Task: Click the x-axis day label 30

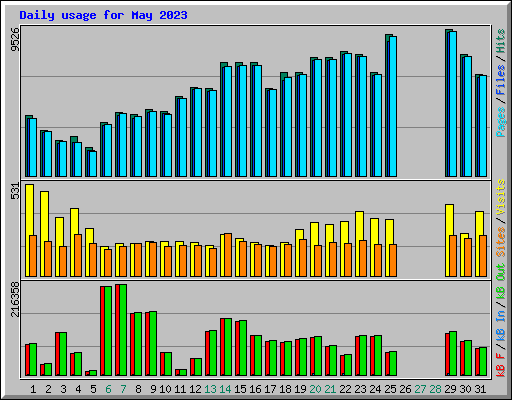Action: (x=465, y=389)
